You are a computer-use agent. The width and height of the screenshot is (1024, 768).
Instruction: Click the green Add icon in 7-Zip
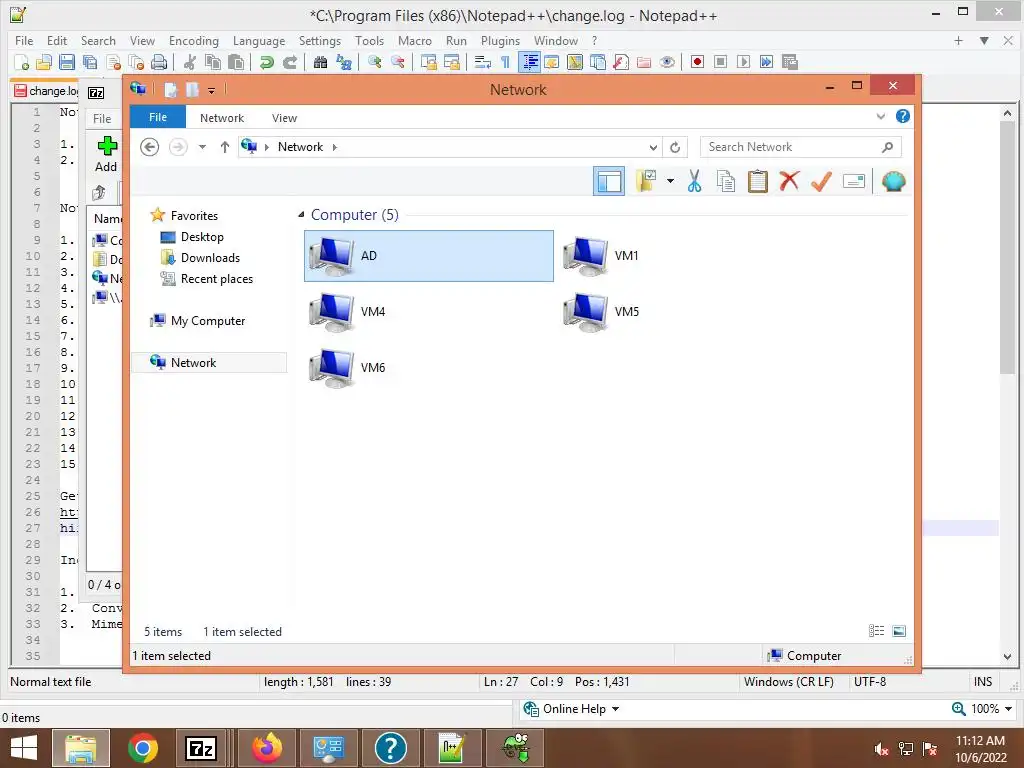tap(106, 146)
